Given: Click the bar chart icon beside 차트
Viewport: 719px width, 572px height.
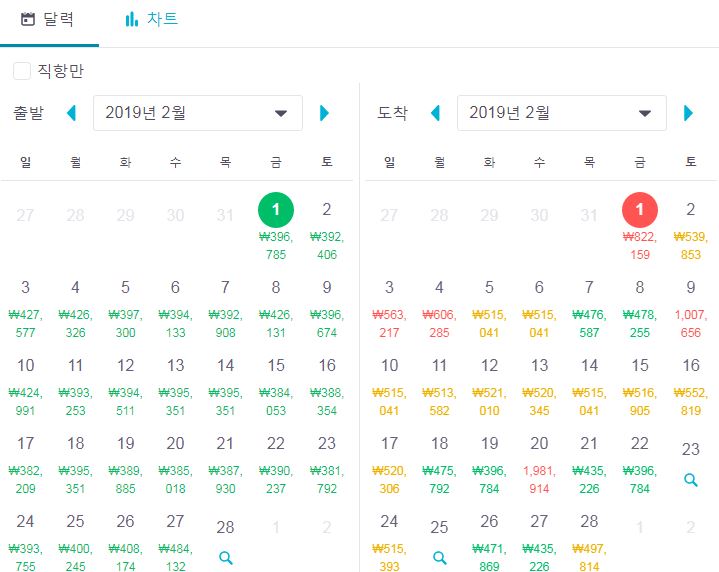Looking at the screenshot, I should tap(132, 19).
